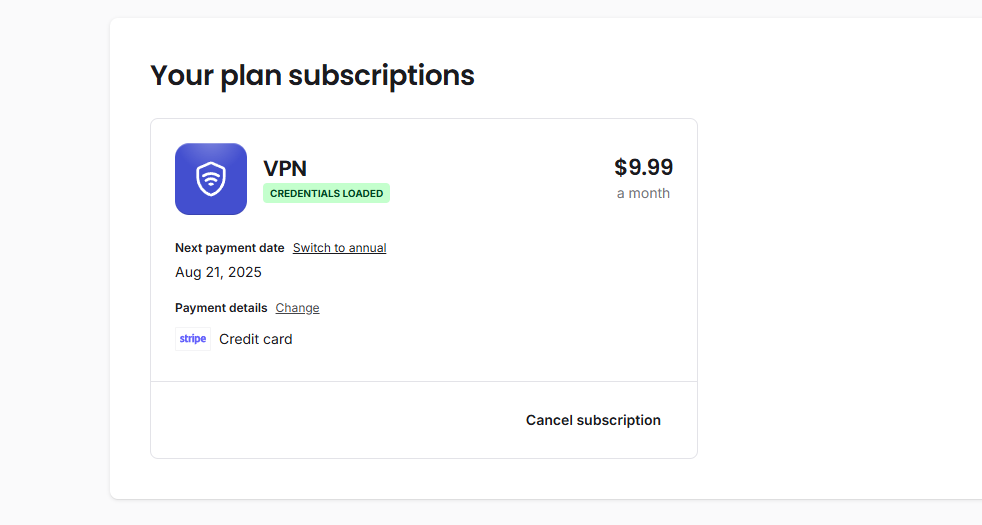Click the Next payment date label

click(x=229, y=248)
